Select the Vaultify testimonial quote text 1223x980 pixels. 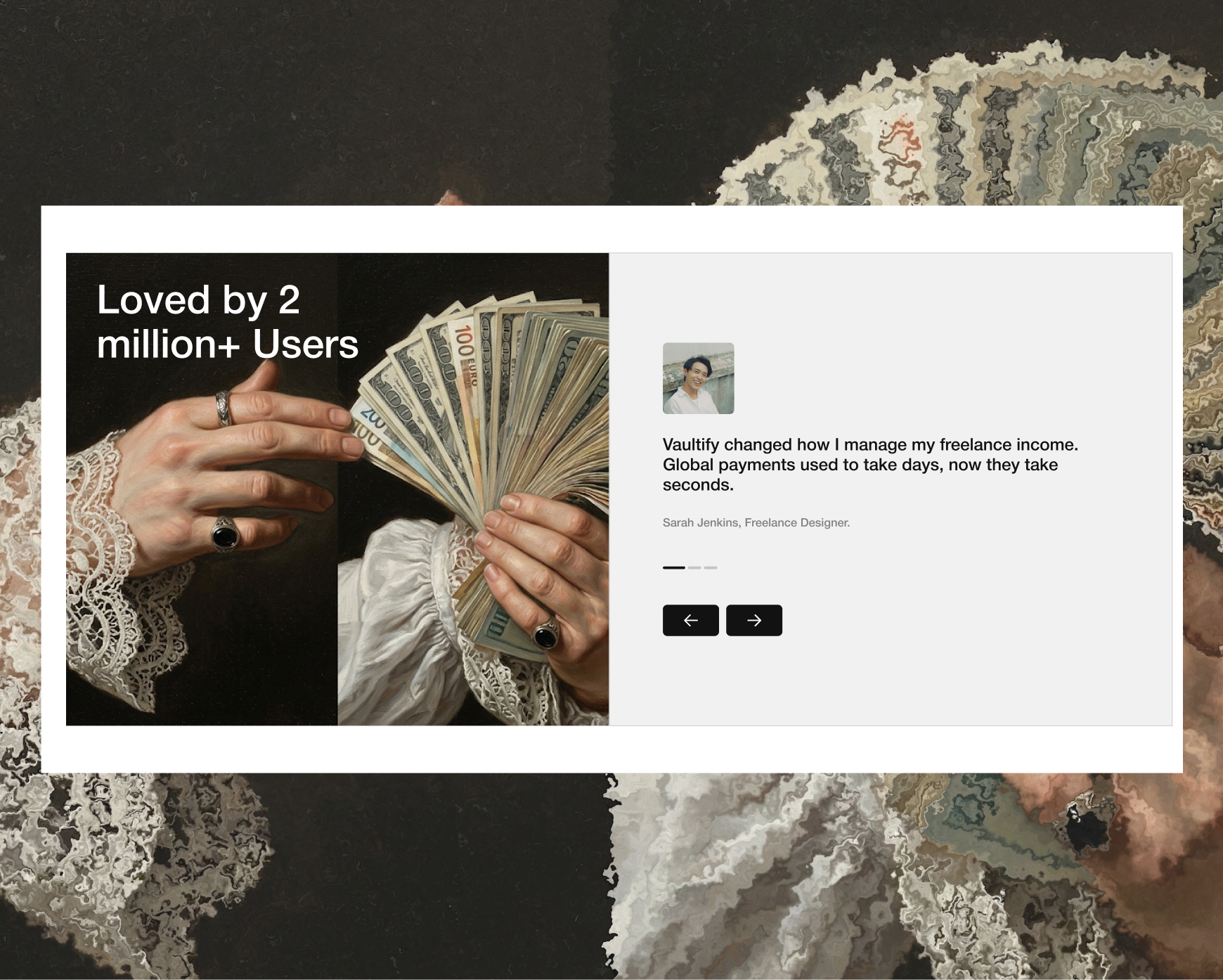[x=870, y=465]
